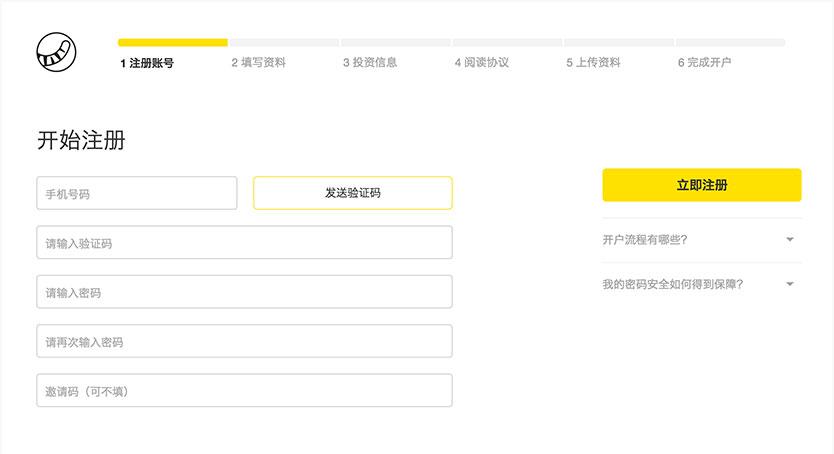
Task: Click the yellow progress bar segment
Action: 172,43
